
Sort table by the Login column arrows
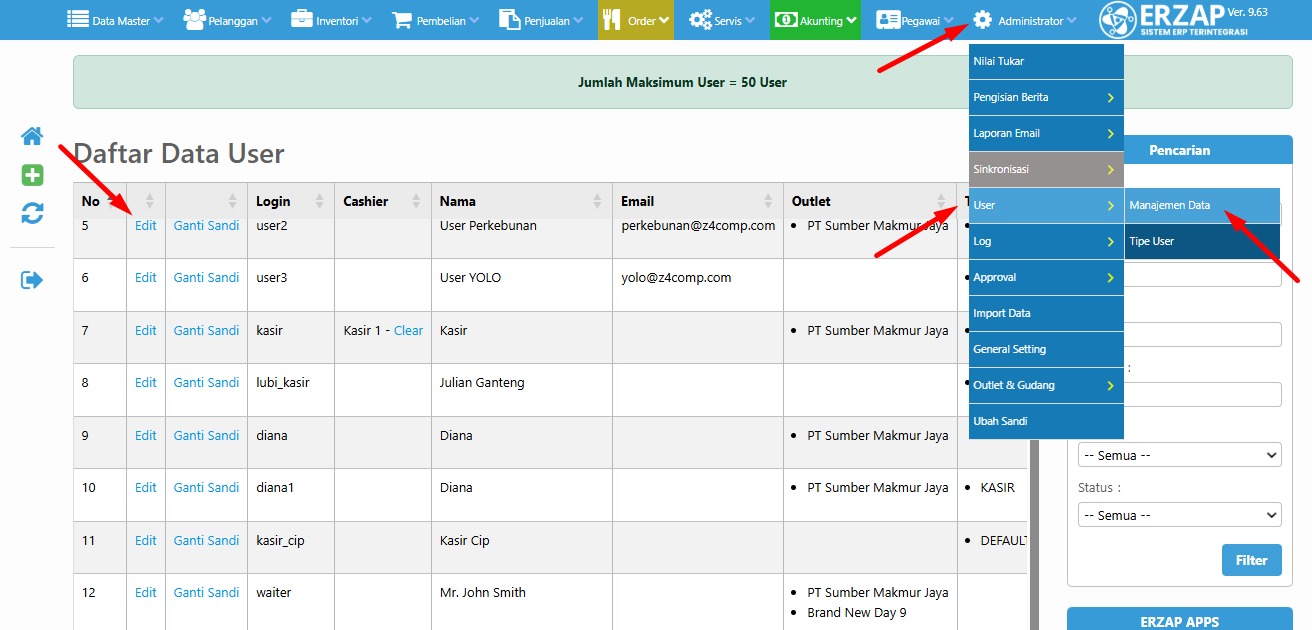click(320, 201)
